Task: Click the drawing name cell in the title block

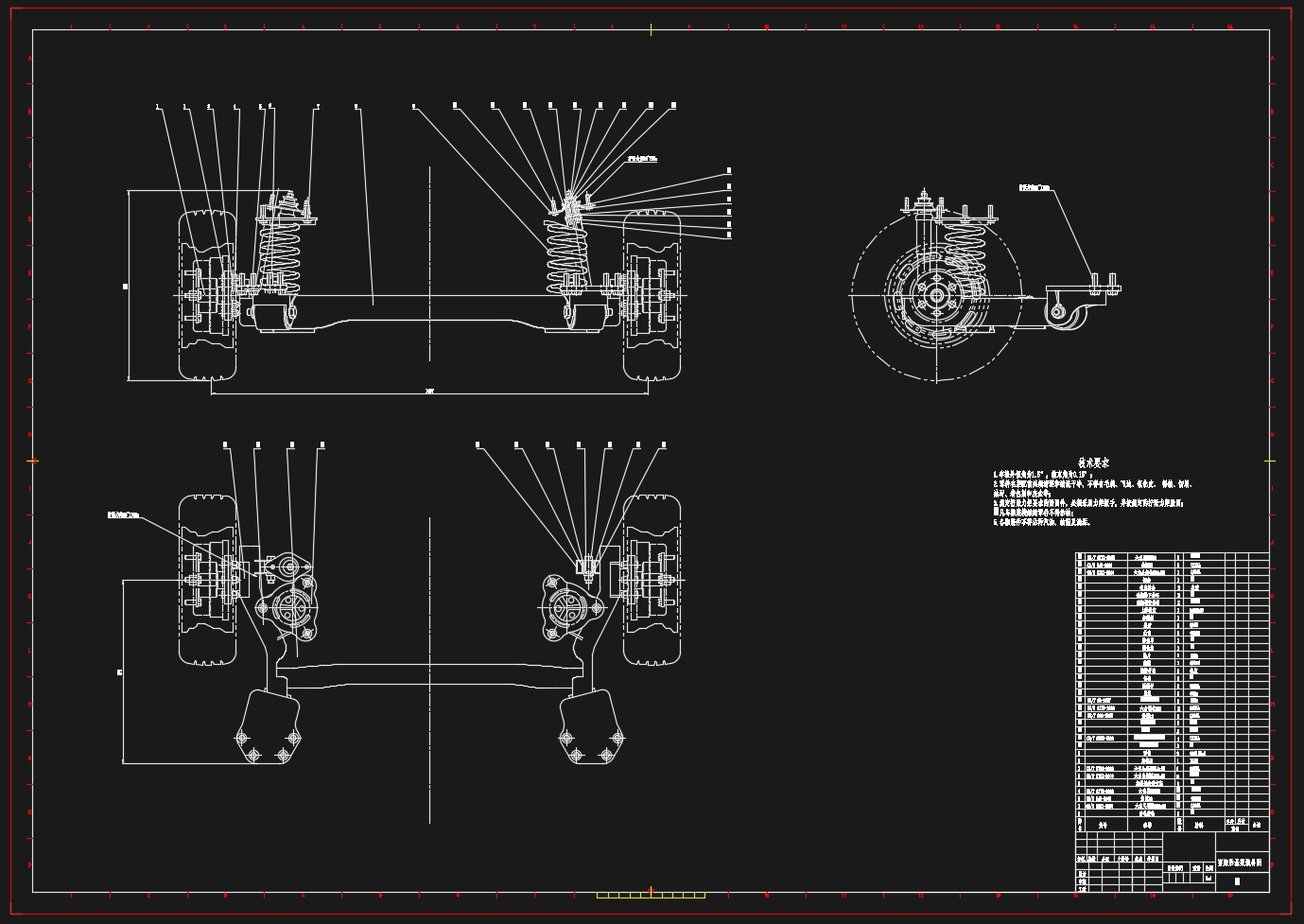Action: tap(1242, 863)
